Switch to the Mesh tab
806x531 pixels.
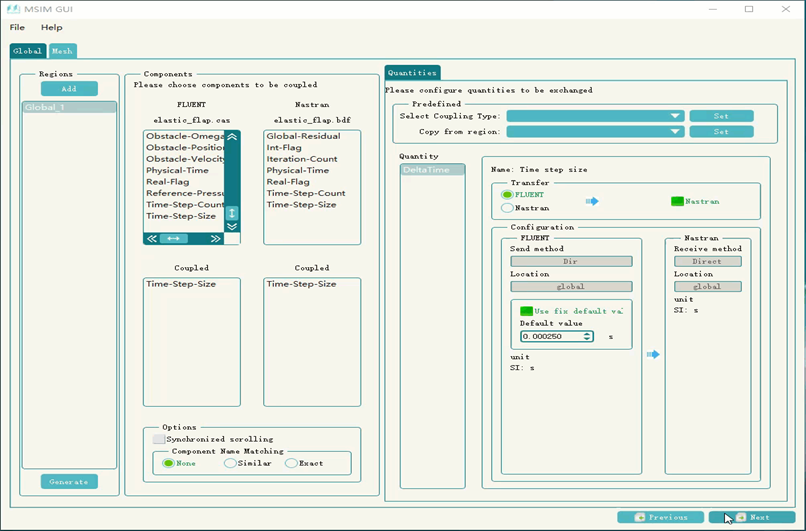tap(62, 51)
